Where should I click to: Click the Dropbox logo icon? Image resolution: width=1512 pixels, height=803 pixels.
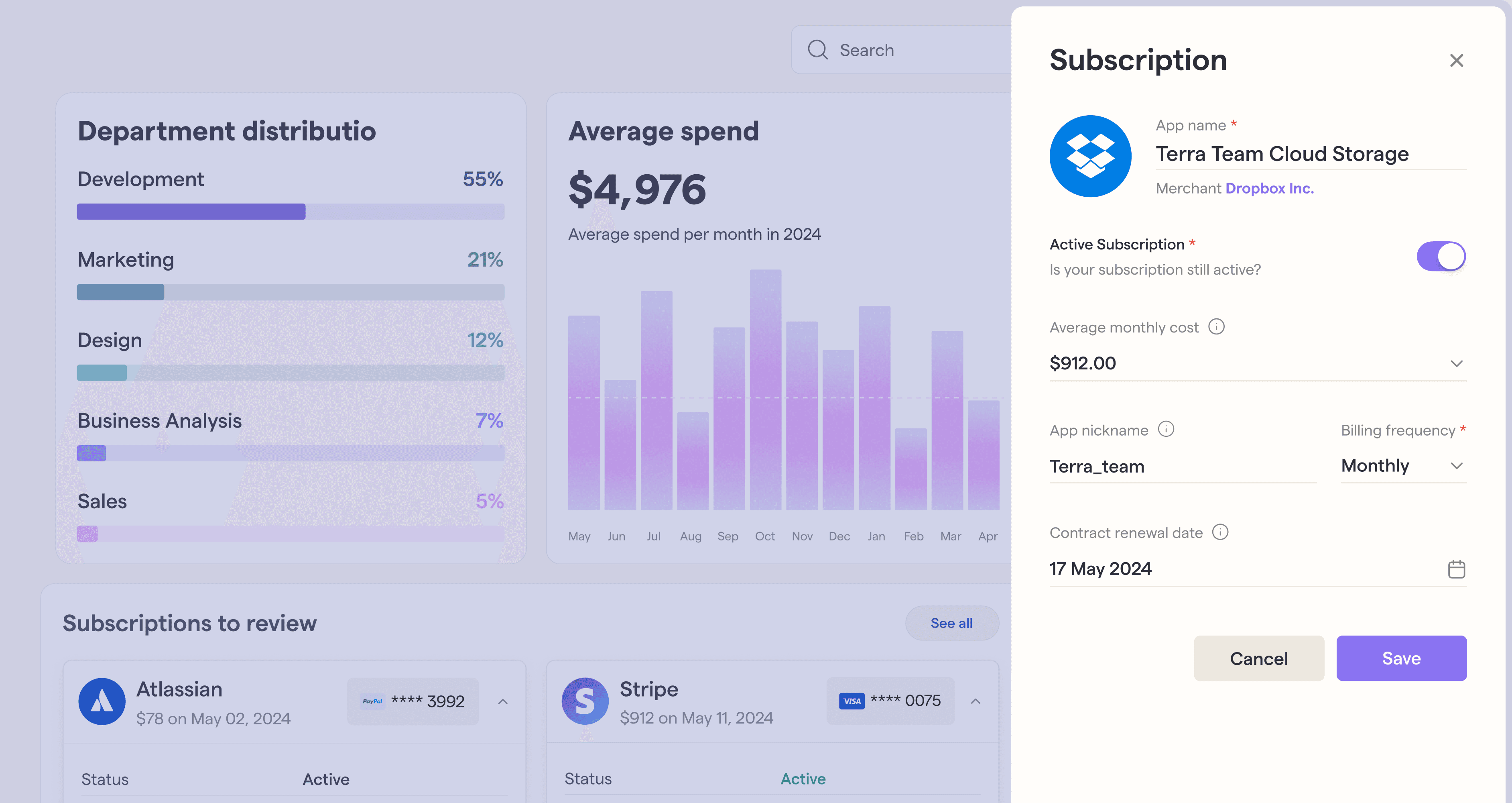coord(1090,156)
